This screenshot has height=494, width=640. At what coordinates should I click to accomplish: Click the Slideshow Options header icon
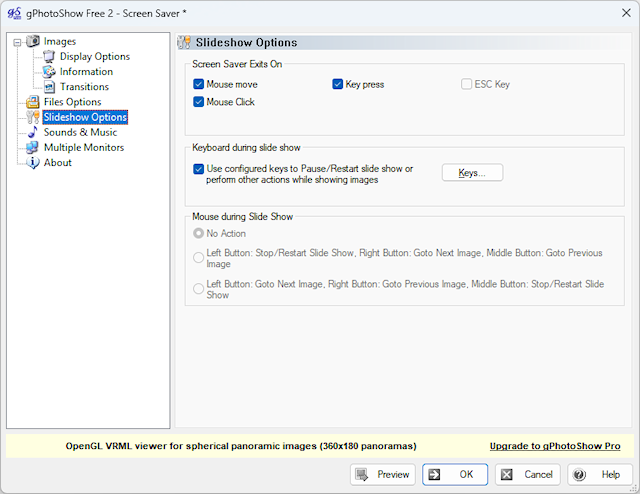[x=184, y=42]
